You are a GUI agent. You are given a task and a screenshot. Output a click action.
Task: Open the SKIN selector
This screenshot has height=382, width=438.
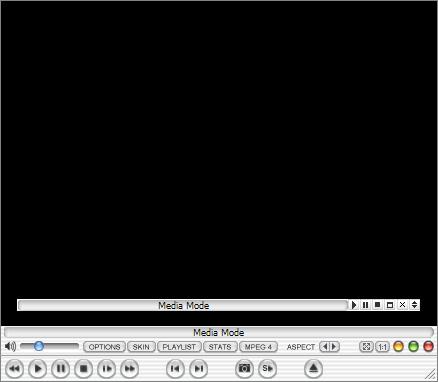click(x=141, y=347)
